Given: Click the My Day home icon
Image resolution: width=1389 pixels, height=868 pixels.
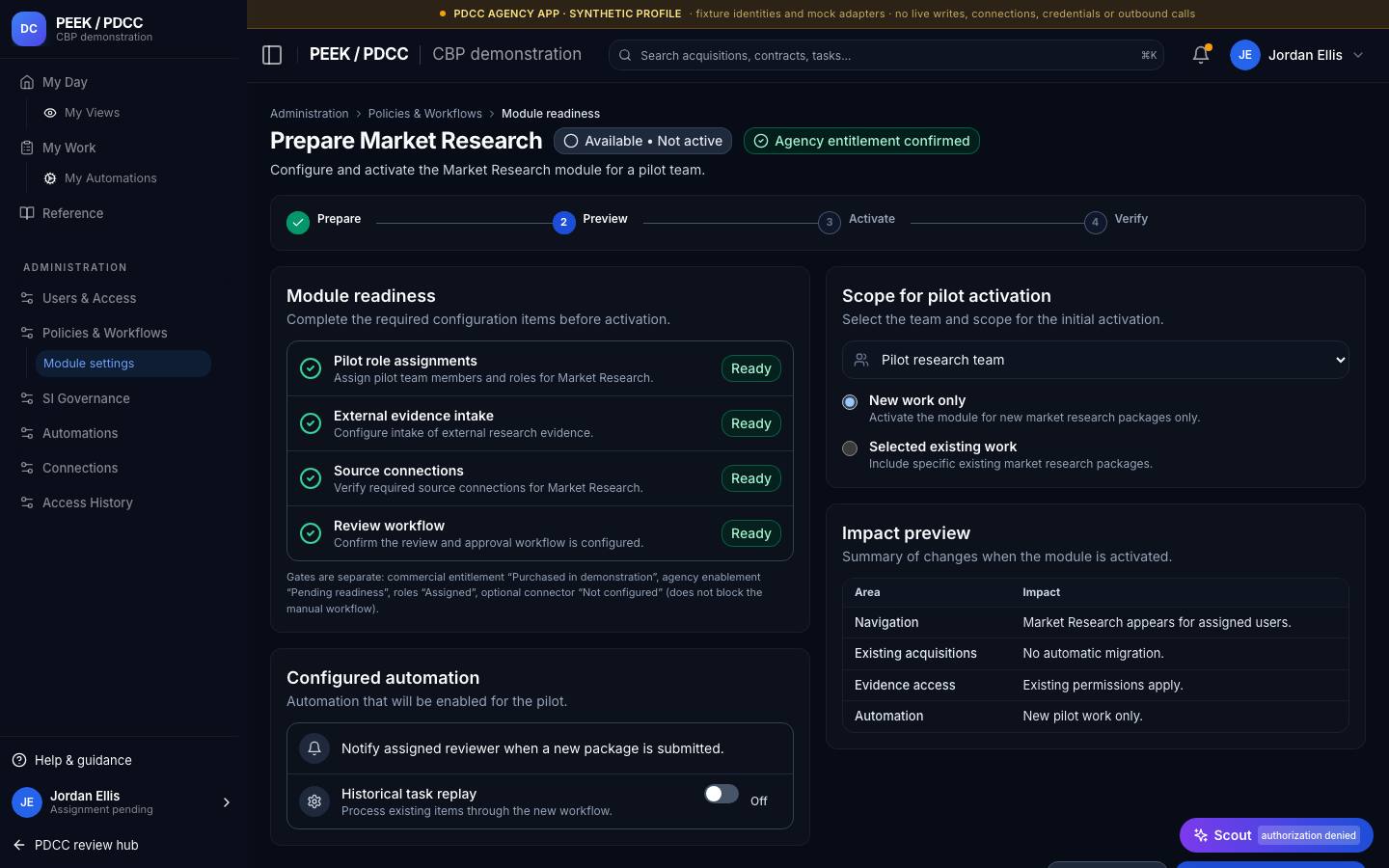Looking at the screenshot, I should 27,82.
